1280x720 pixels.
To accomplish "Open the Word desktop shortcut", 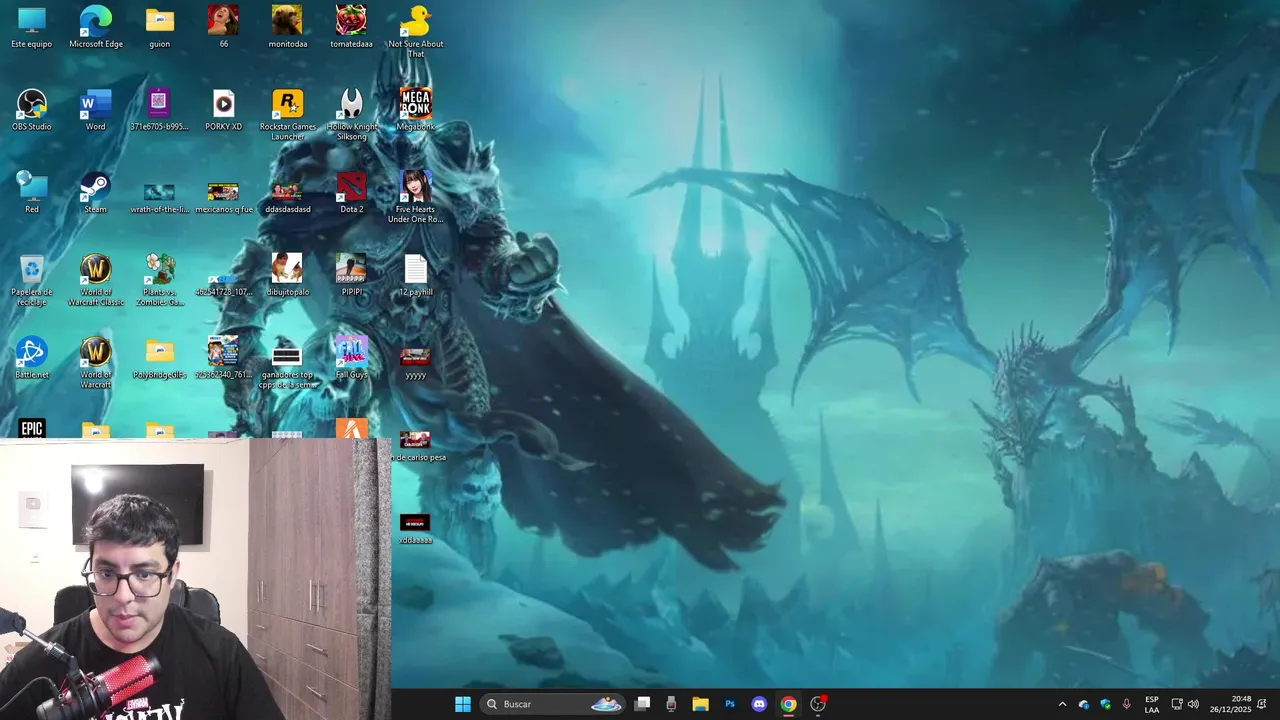I will 96,110.
